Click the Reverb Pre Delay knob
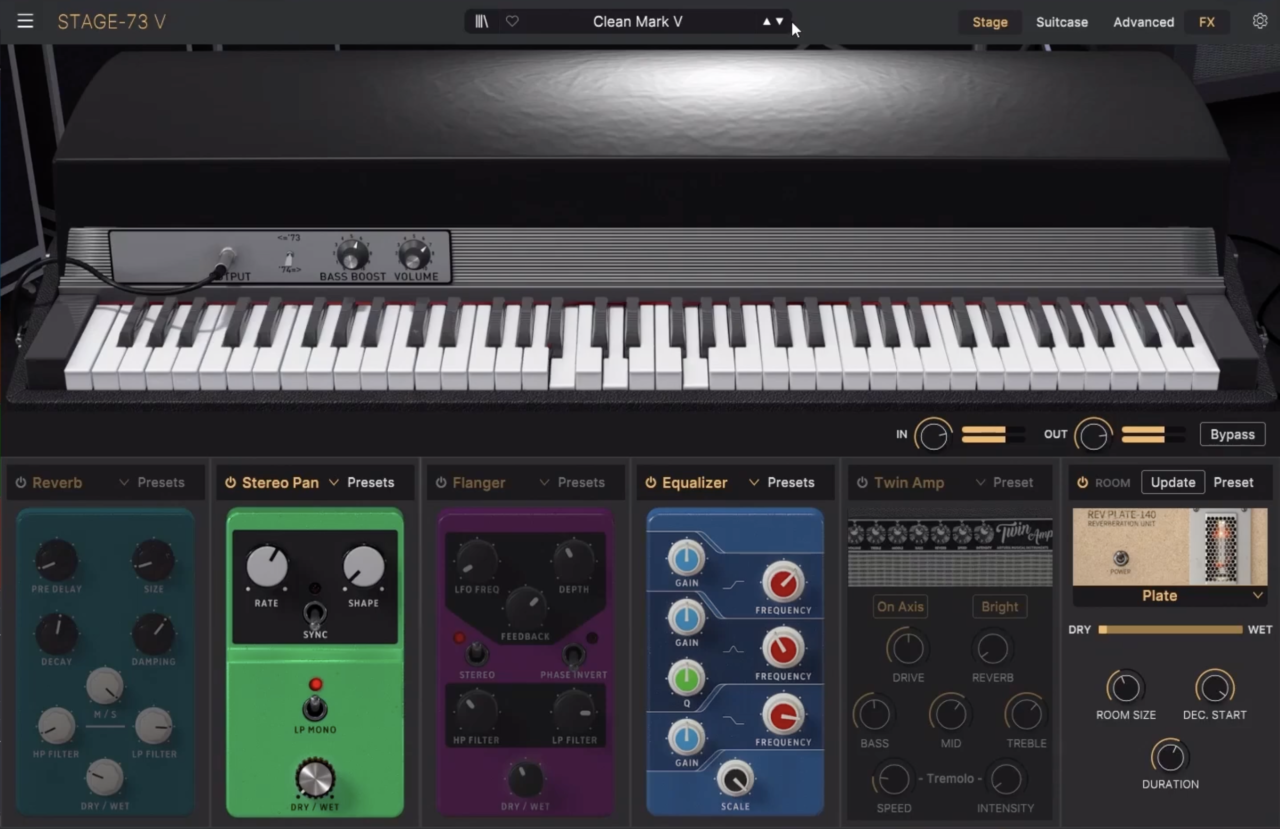The height and width of the screenshot is (829, 1280). click(57, 561)
